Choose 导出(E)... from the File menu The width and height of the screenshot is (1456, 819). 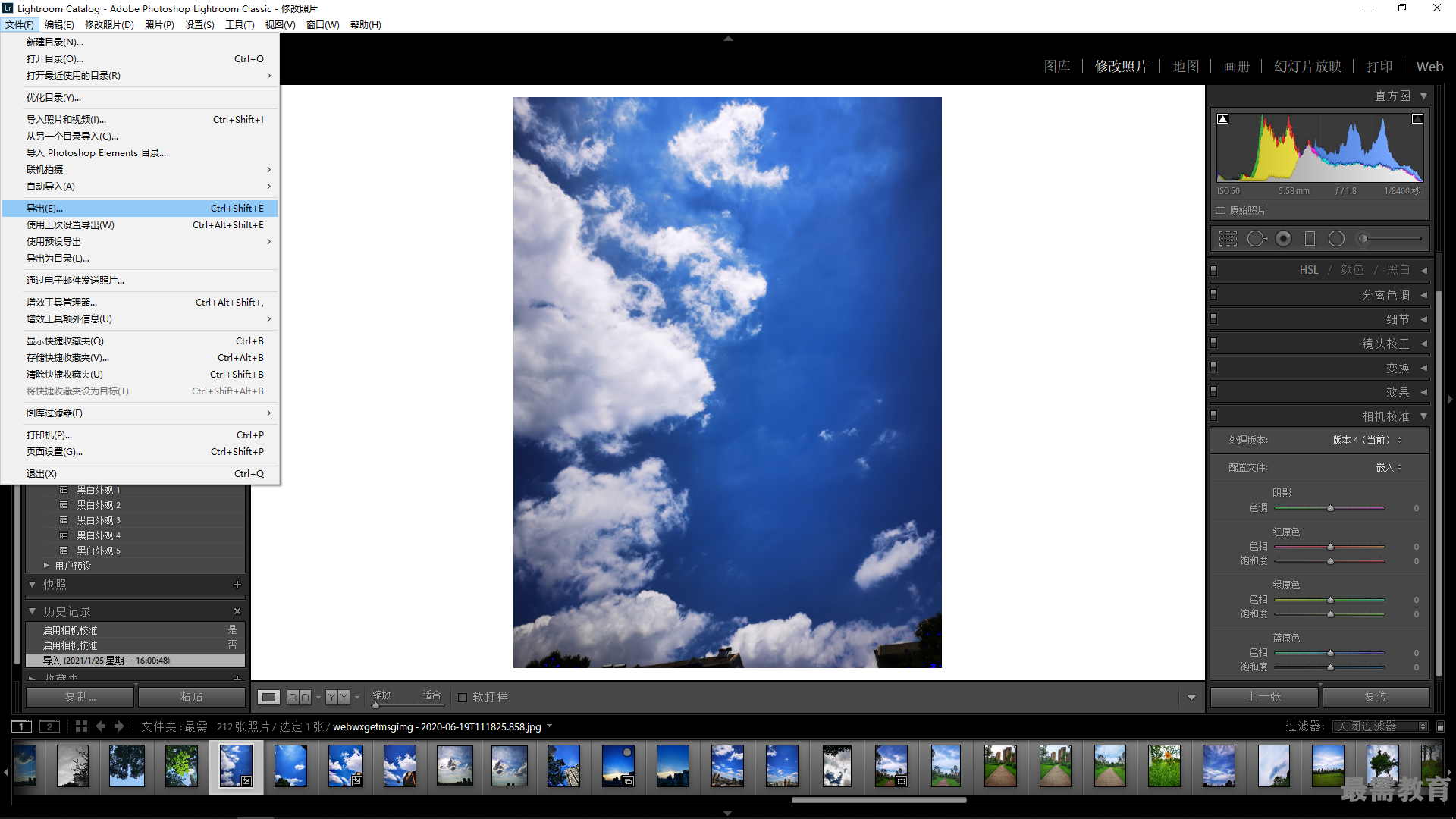pos(140,209)
